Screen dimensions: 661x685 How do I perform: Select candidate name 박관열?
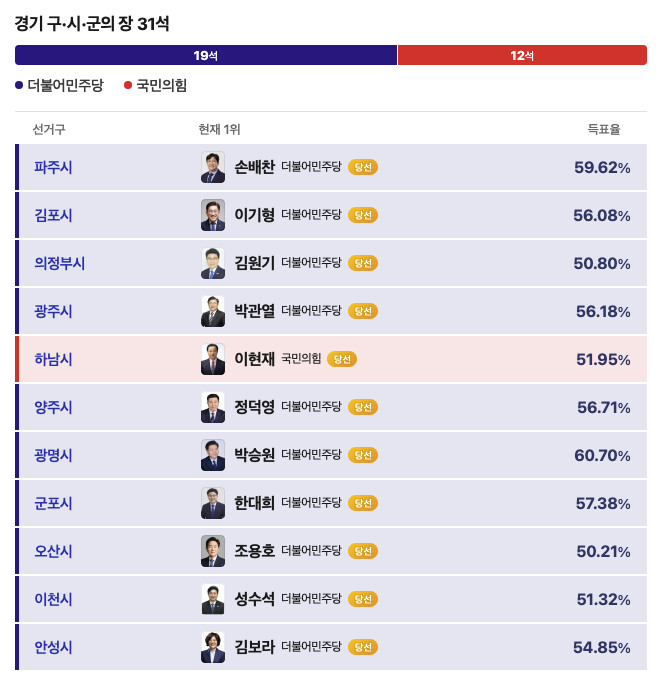tap(254, 311)
